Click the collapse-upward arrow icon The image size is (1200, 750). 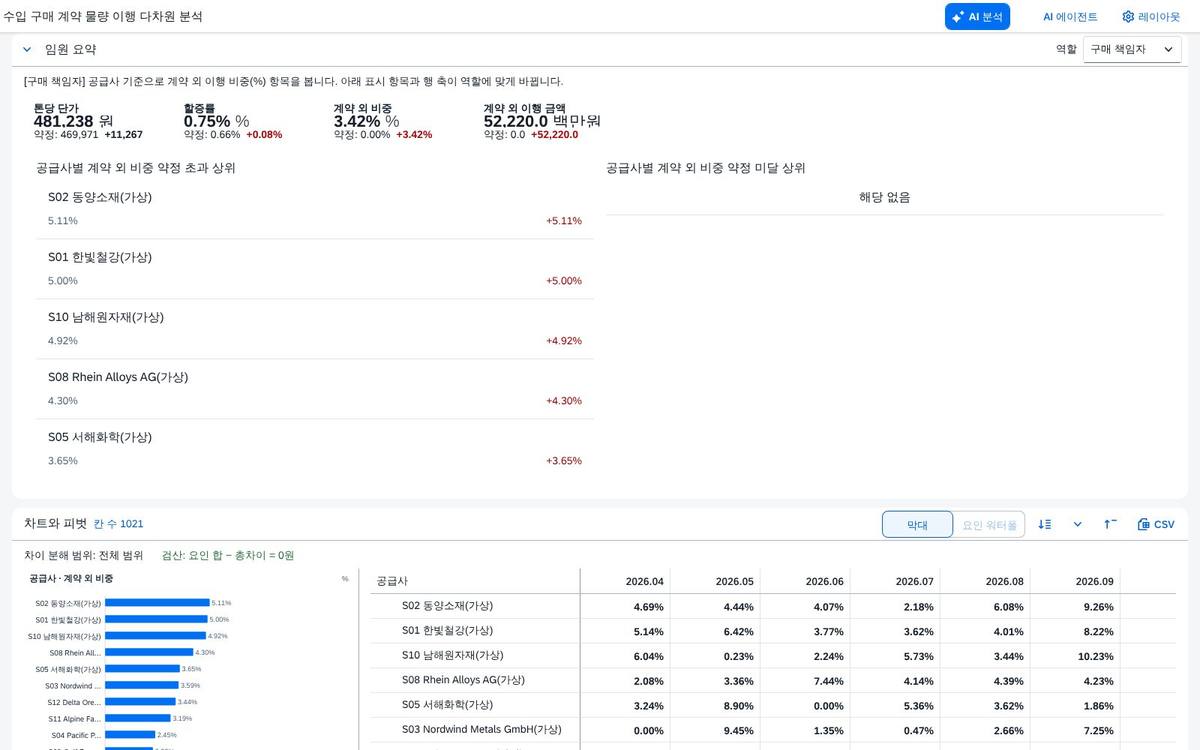pyautogui.click(x=1110, y=524)
